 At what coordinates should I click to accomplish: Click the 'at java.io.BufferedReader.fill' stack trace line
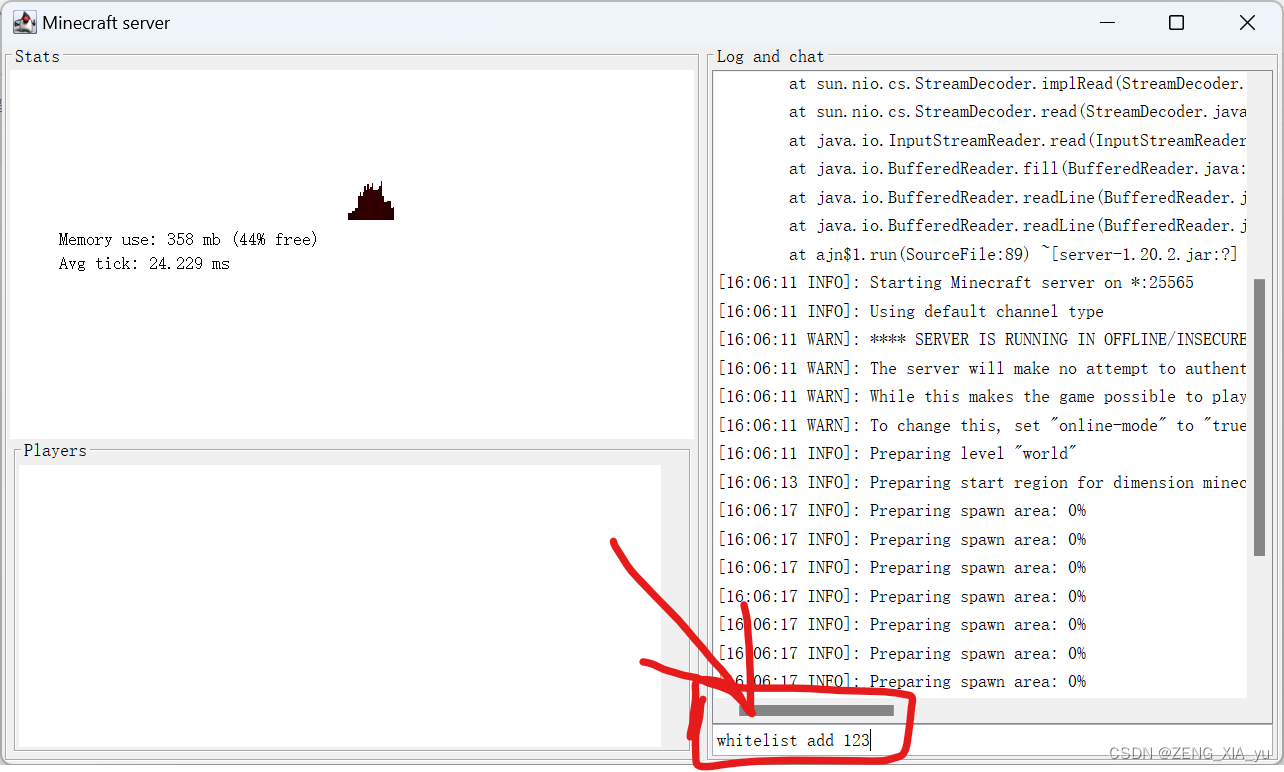1017,169
